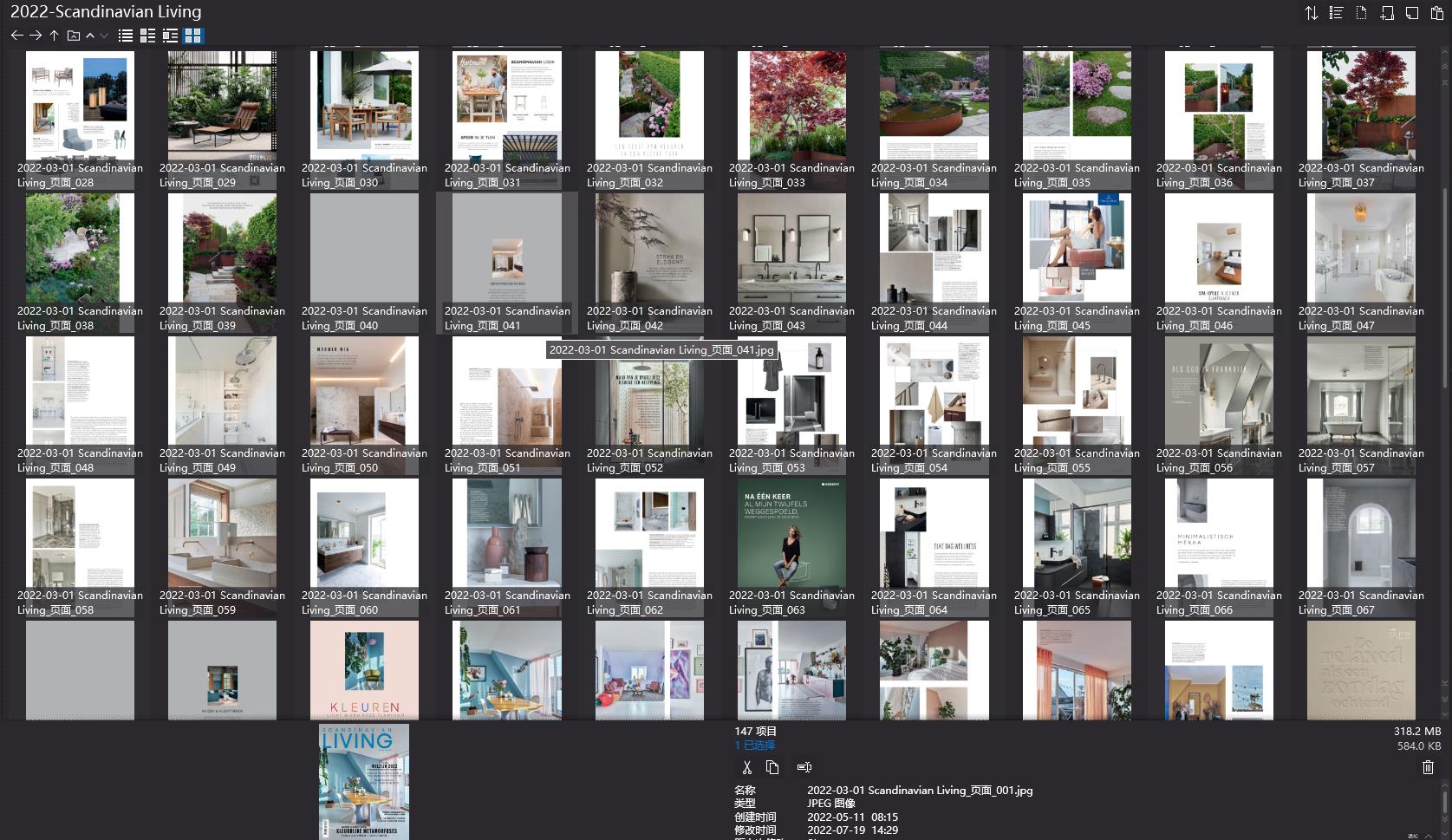The width and height of the screenshot is (1452, 840).
Task: Click the thumbnail grid vertical scrollbar
Action: [x=1443, y=286]
